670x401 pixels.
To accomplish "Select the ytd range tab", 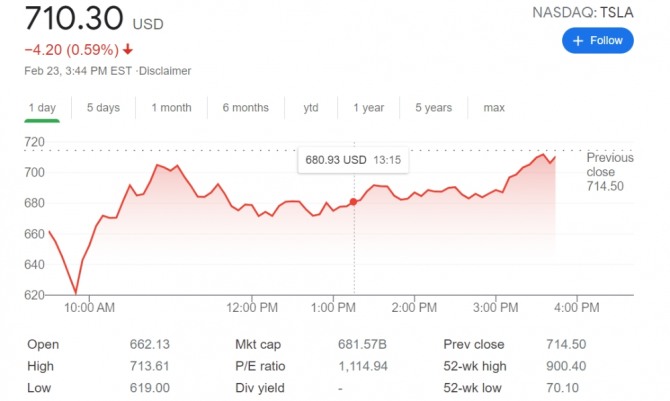I will [310, 107].
